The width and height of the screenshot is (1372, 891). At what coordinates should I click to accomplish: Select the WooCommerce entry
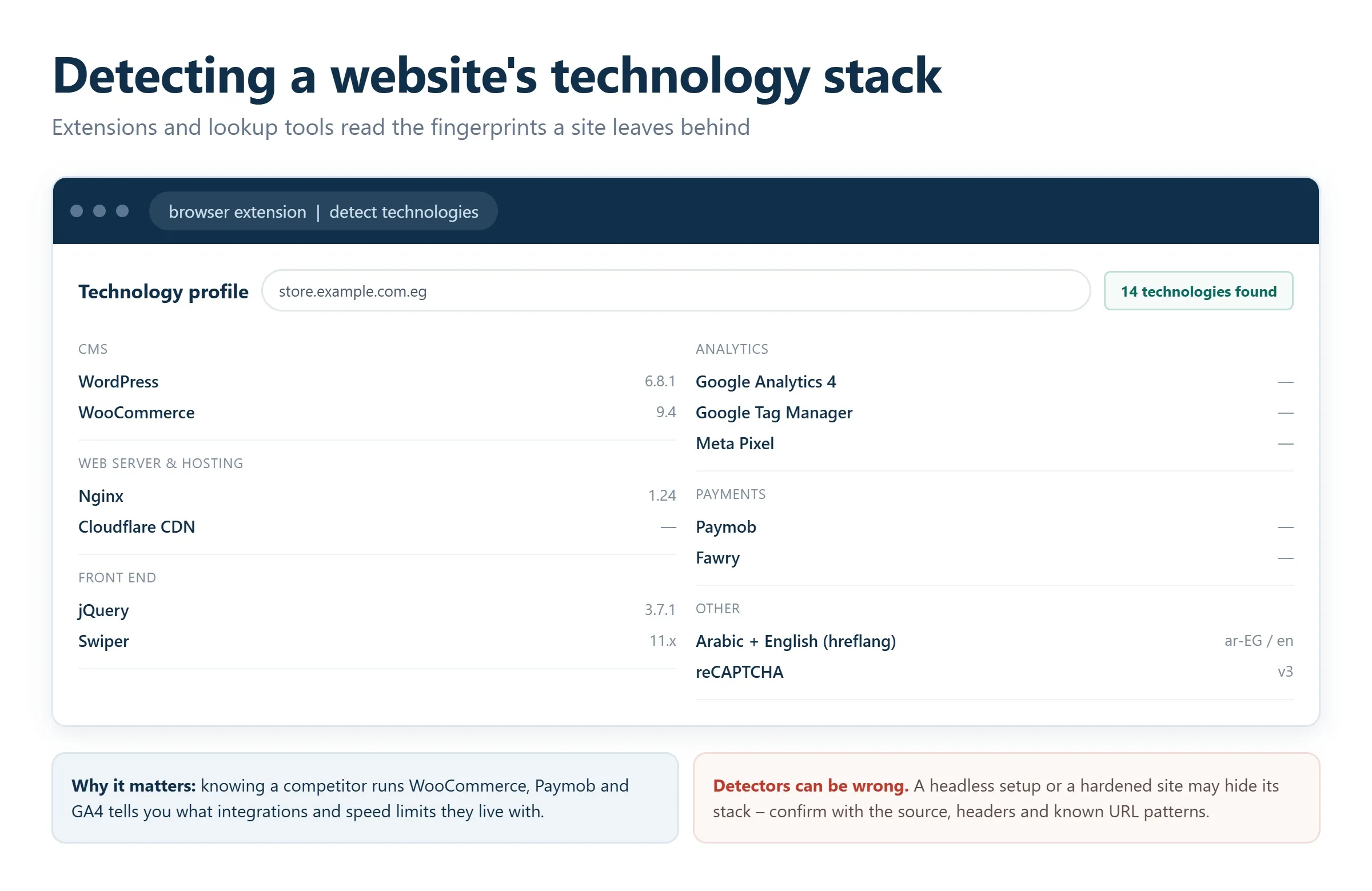pyautogui.click(x=377, y=413)
